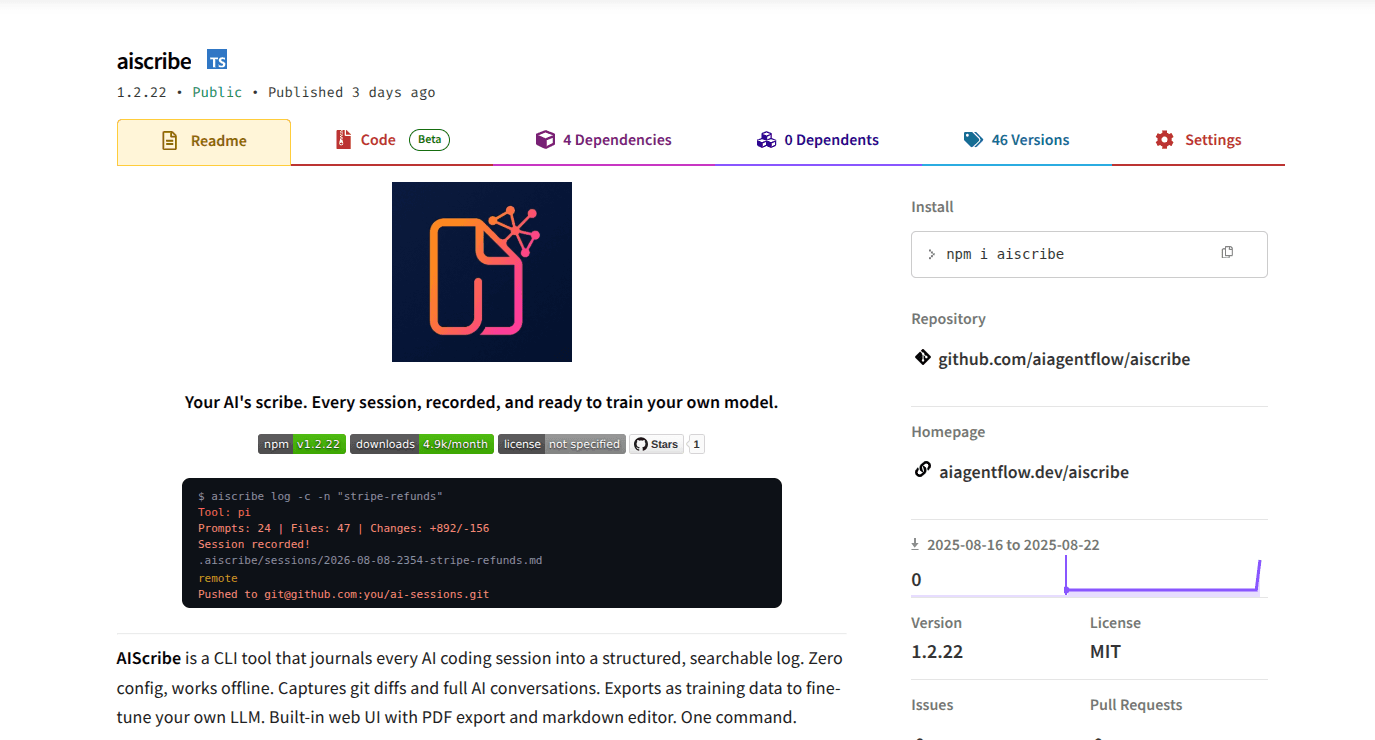
Task: Open the 4 Dependencies tab
Action: (x=603, y=140)
